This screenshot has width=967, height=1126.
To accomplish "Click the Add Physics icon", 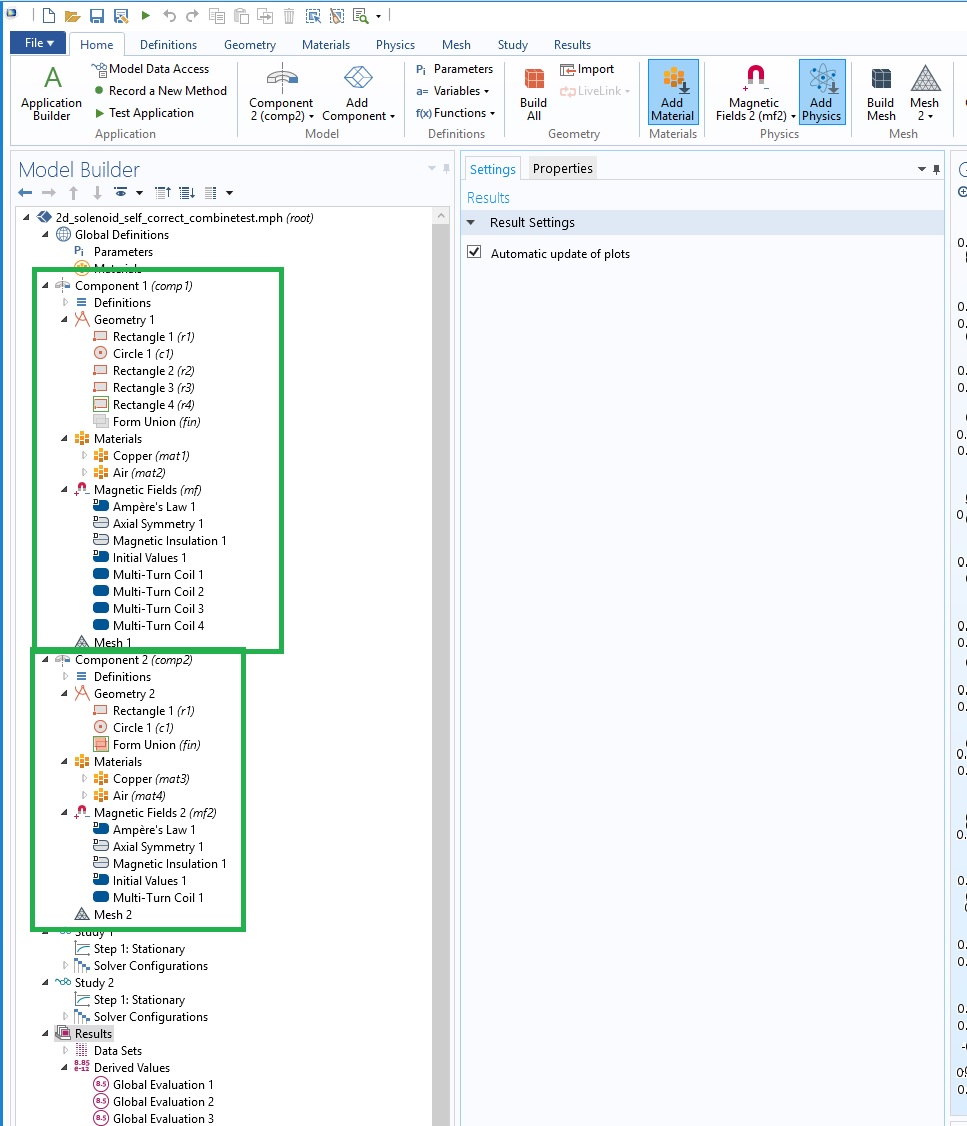I will pos(821,93).
